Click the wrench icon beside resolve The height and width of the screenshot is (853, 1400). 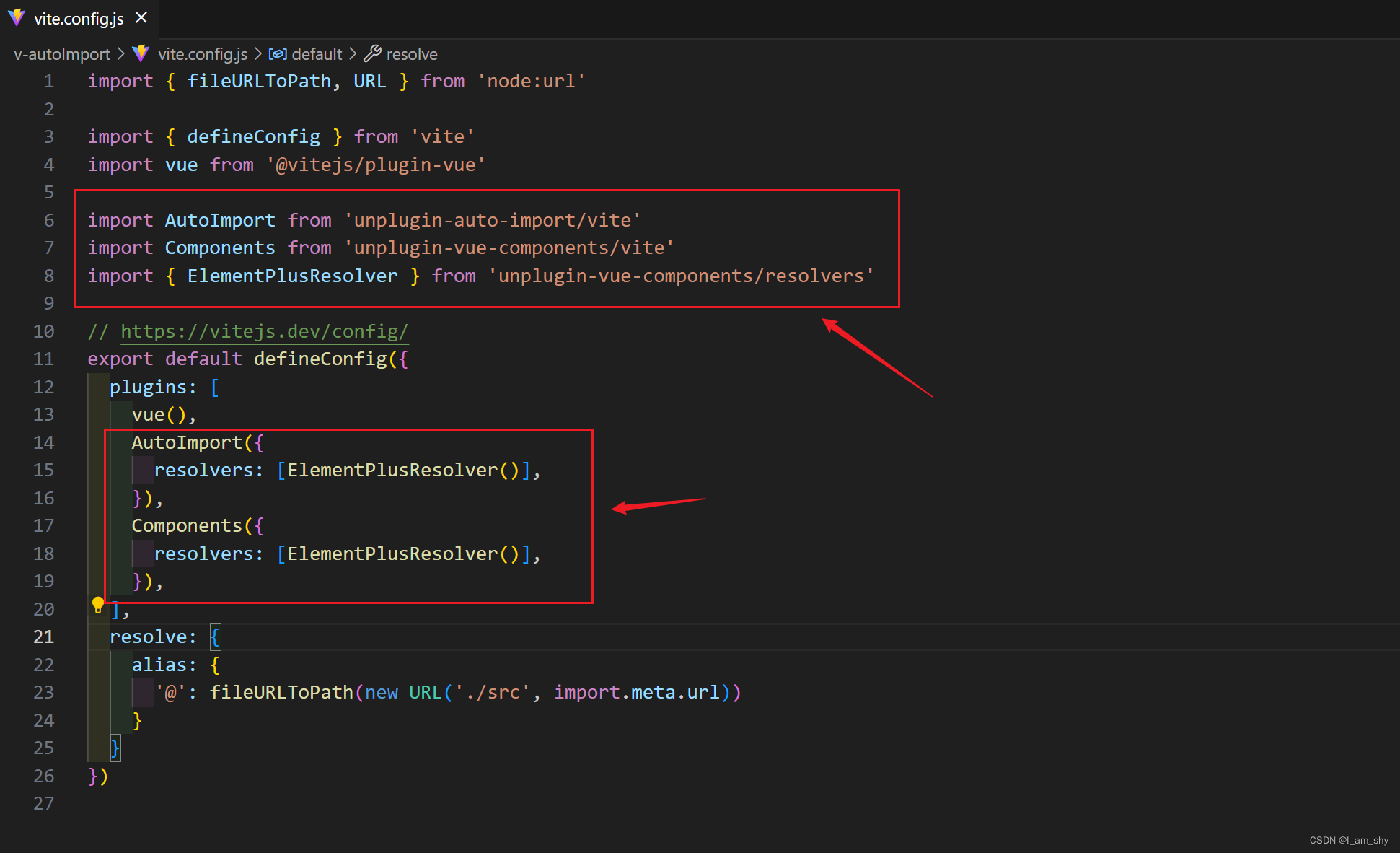tap(372, 53)
